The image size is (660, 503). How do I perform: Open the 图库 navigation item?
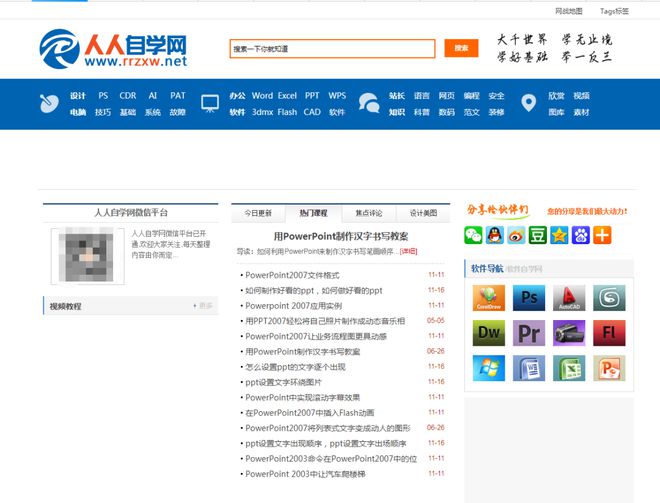click(556, 112)
